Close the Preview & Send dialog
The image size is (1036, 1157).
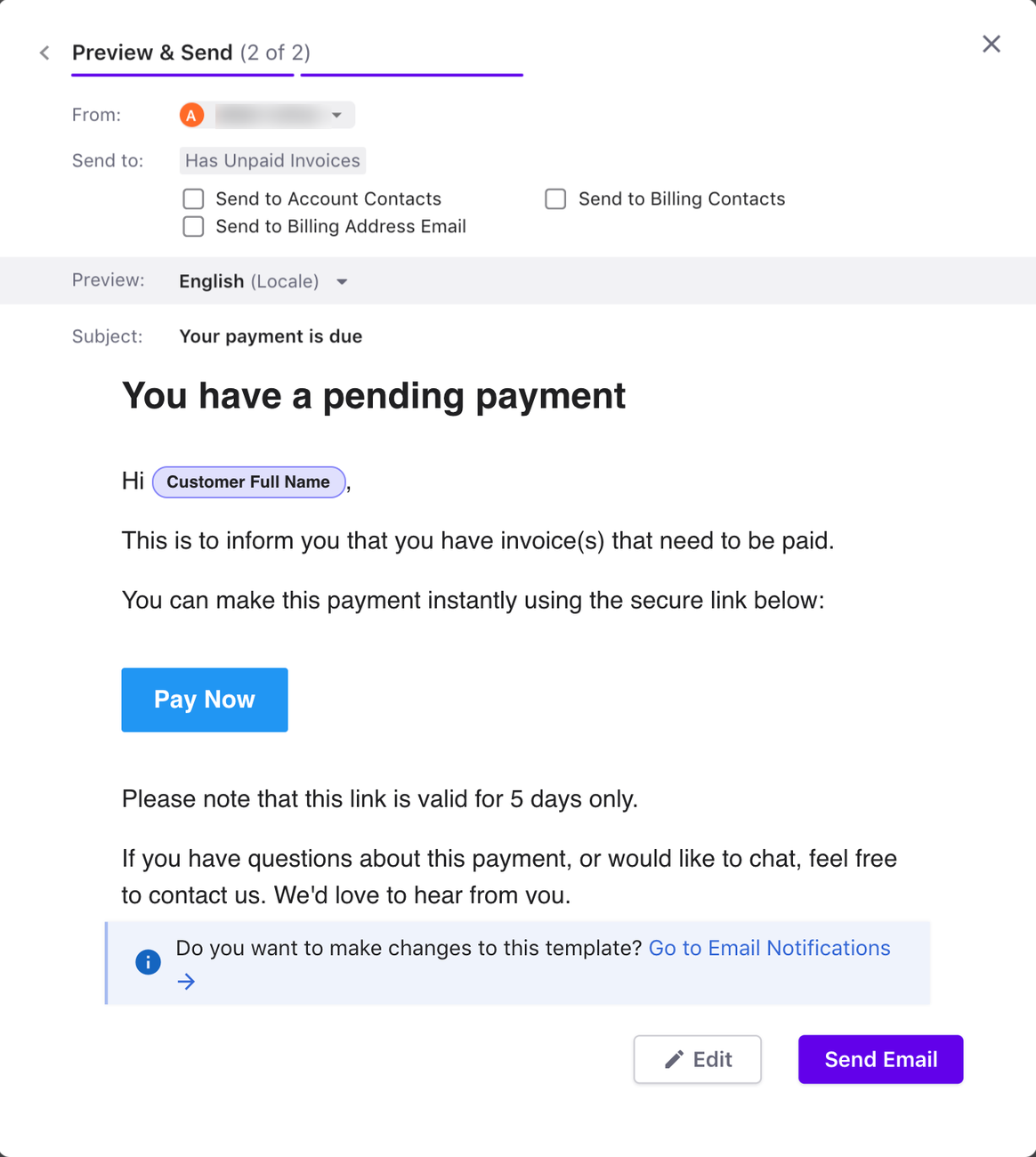click(991, 44)
